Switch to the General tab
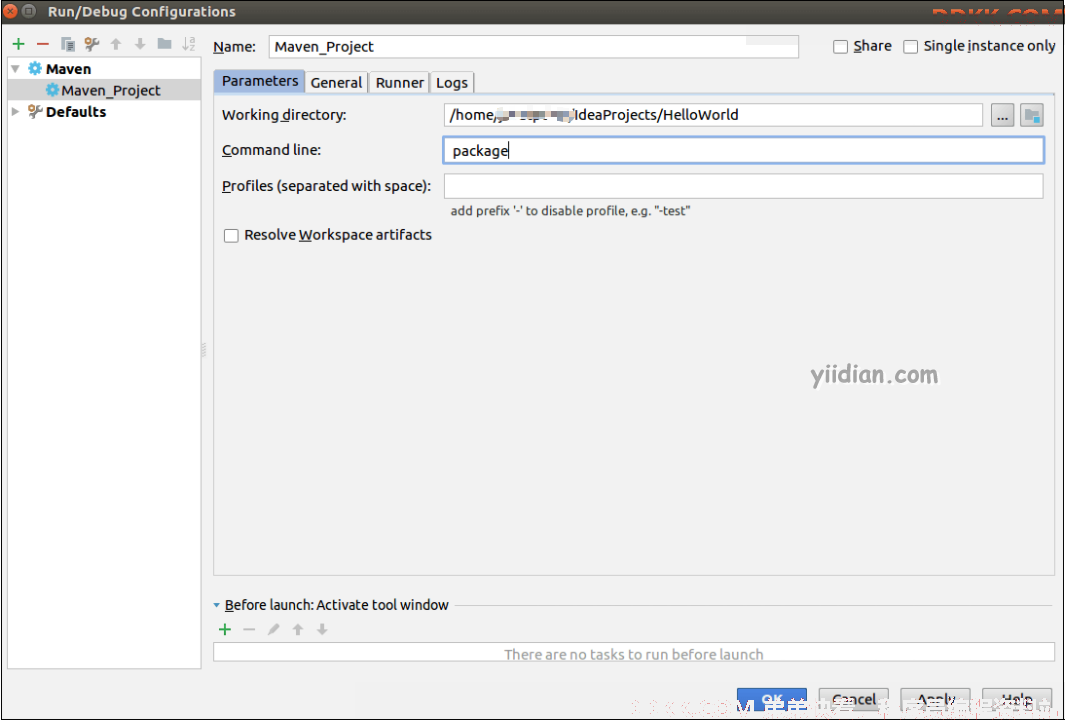1065x721 pixels. (336, 82)
